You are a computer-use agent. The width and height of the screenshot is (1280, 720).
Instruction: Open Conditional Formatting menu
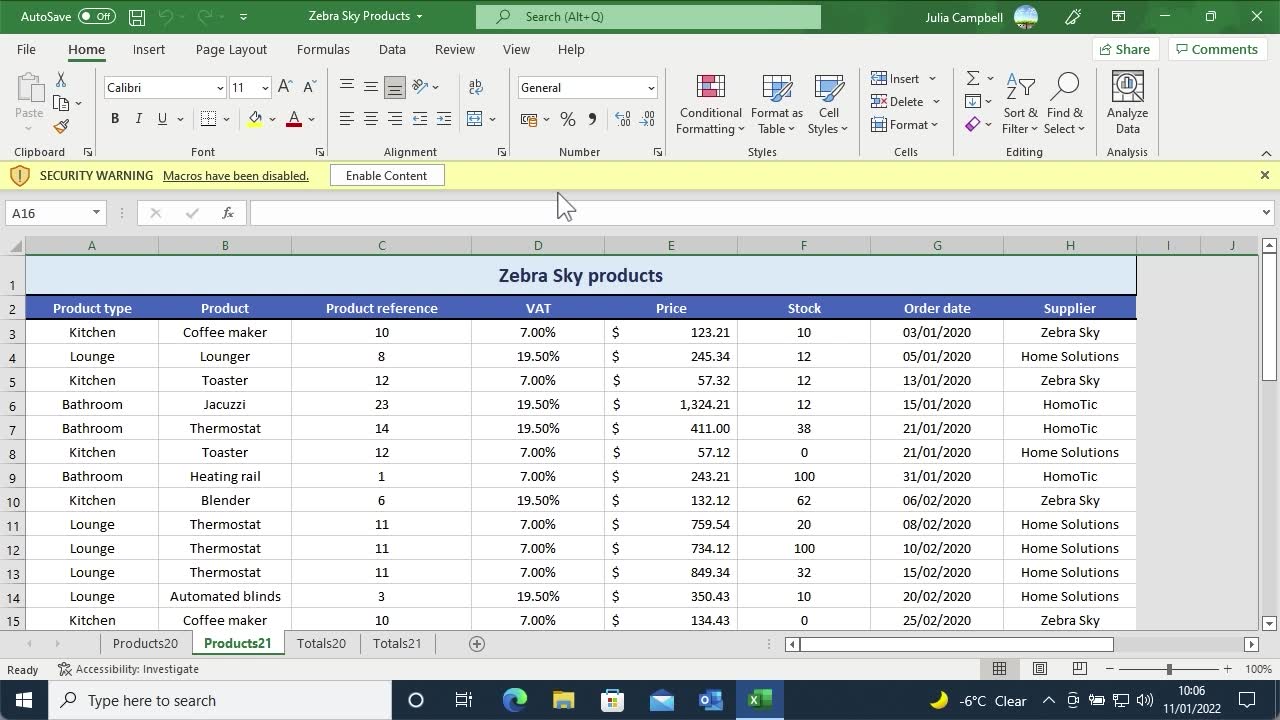coord(710,104)
